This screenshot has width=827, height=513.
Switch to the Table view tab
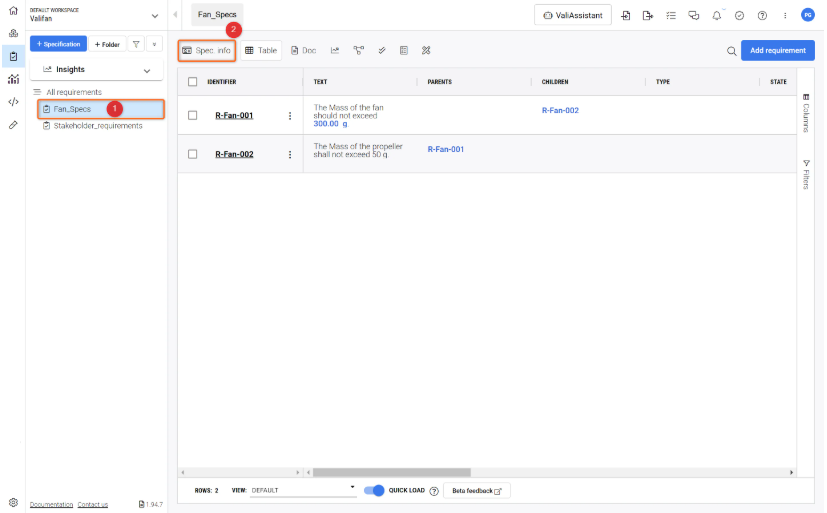tap(261, 51)
